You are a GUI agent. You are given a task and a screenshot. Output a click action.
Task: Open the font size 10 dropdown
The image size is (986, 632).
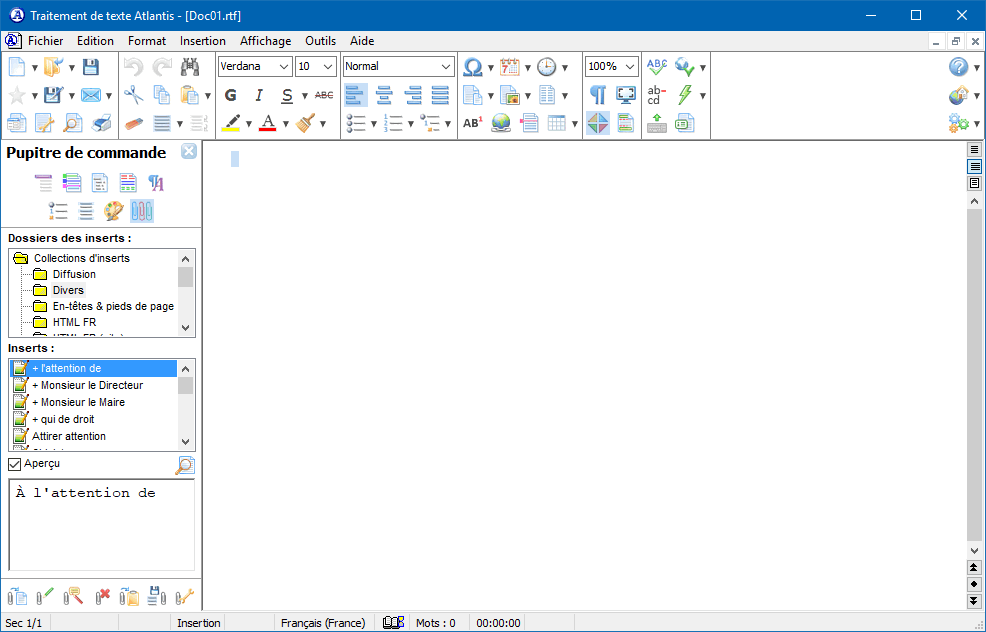(328, 67)
